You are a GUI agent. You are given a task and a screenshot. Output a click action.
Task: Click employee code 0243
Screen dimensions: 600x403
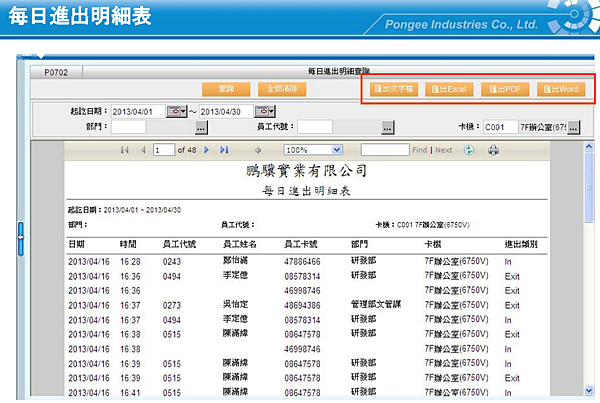pos(172,262)
